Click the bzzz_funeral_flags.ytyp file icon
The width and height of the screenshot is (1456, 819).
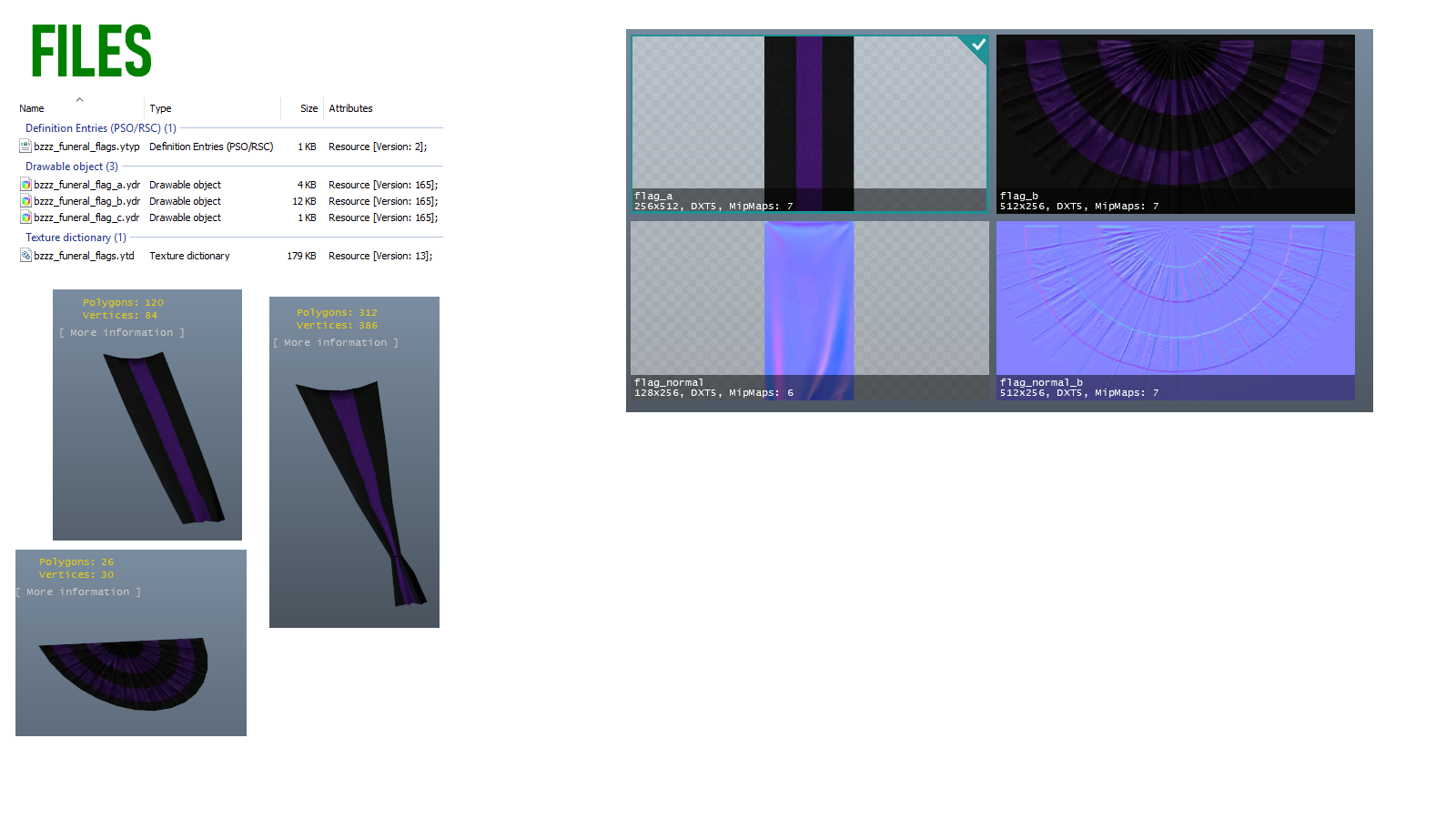(x=25, y=146)
